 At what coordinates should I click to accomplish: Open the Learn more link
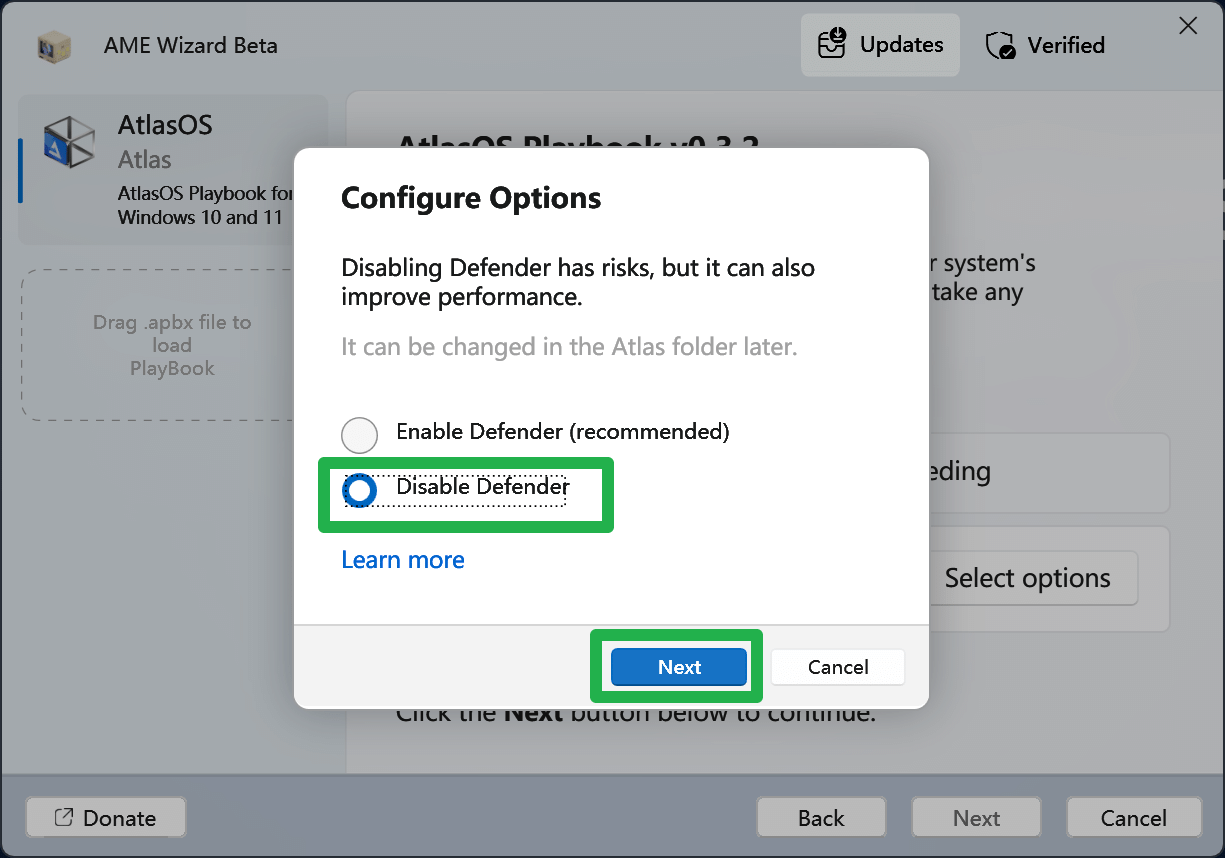pos(403,560)
